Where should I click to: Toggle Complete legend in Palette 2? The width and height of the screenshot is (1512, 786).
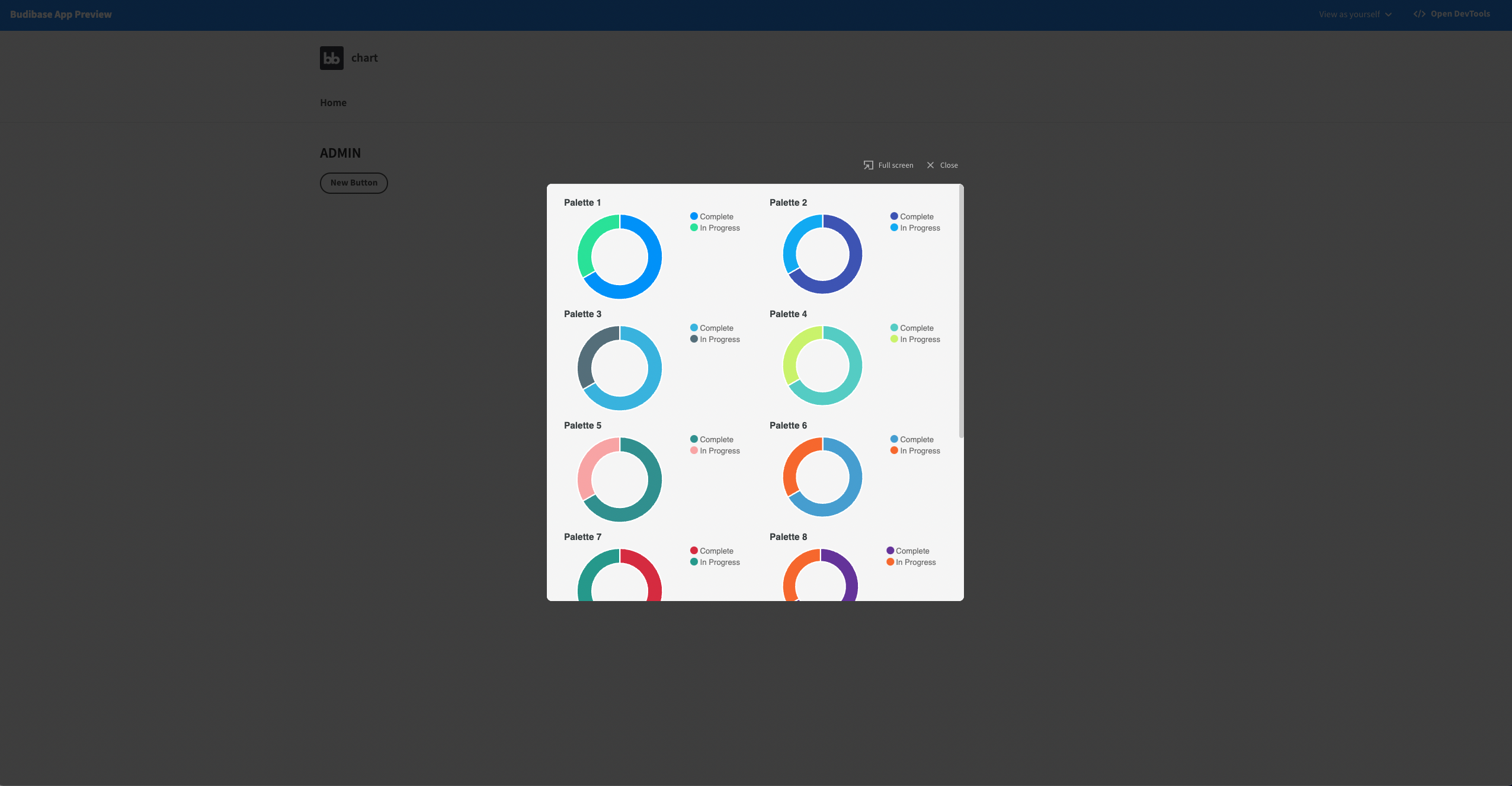(912, 216)
